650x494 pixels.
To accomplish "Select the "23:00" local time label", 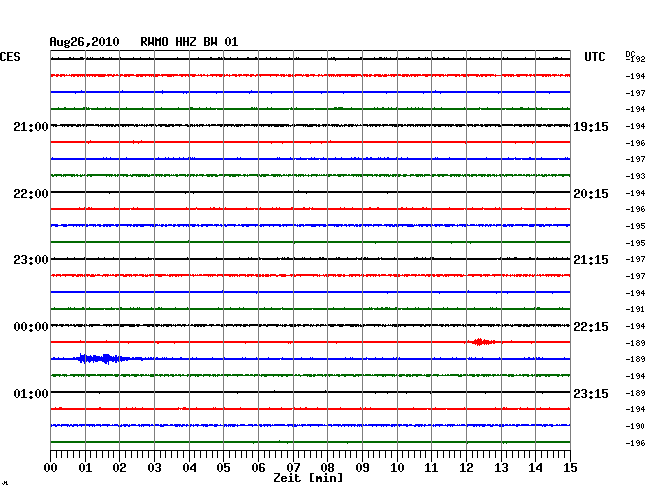I will coord(31,260).
